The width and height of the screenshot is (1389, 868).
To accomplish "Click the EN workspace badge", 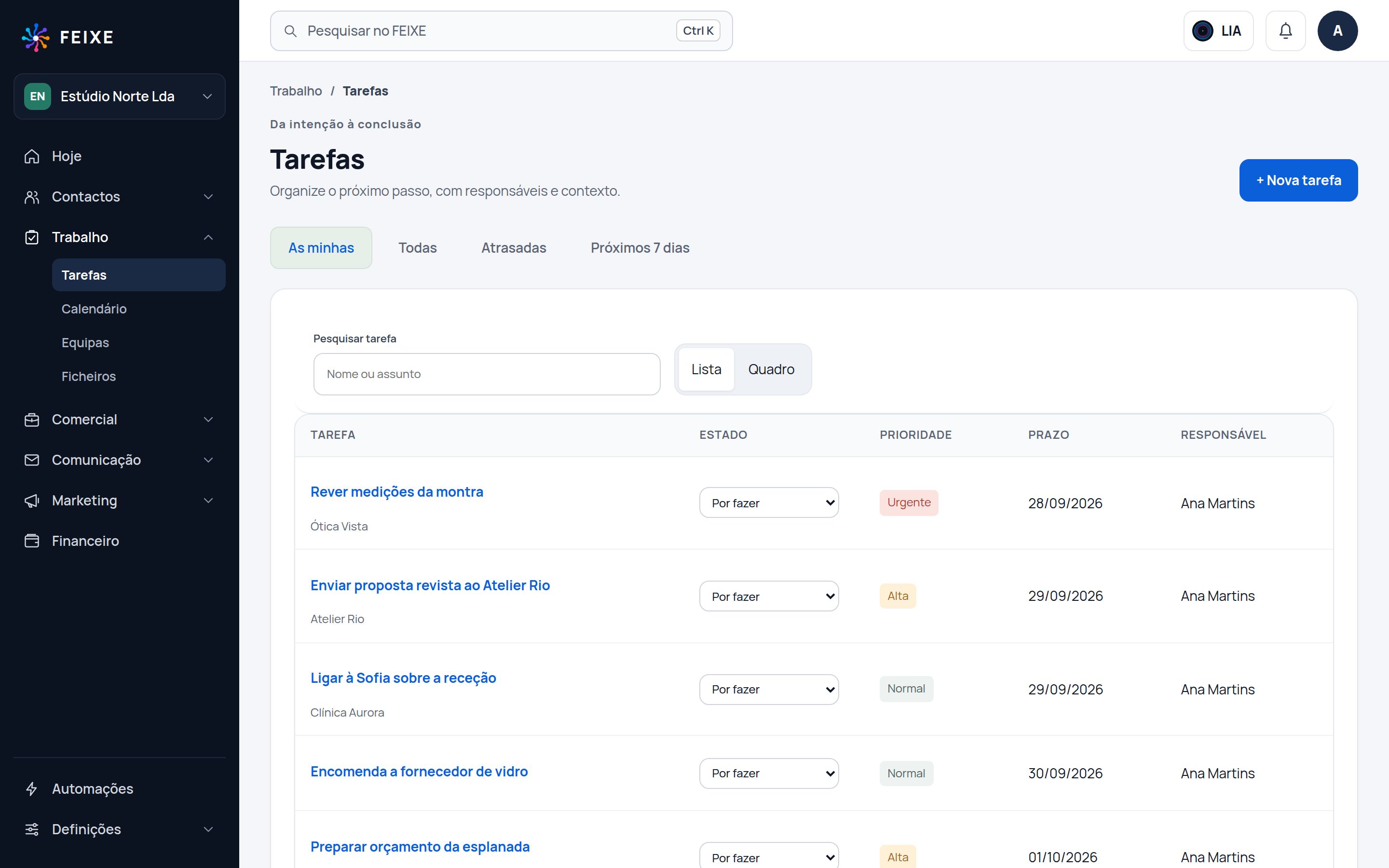I will coord(37,96).
